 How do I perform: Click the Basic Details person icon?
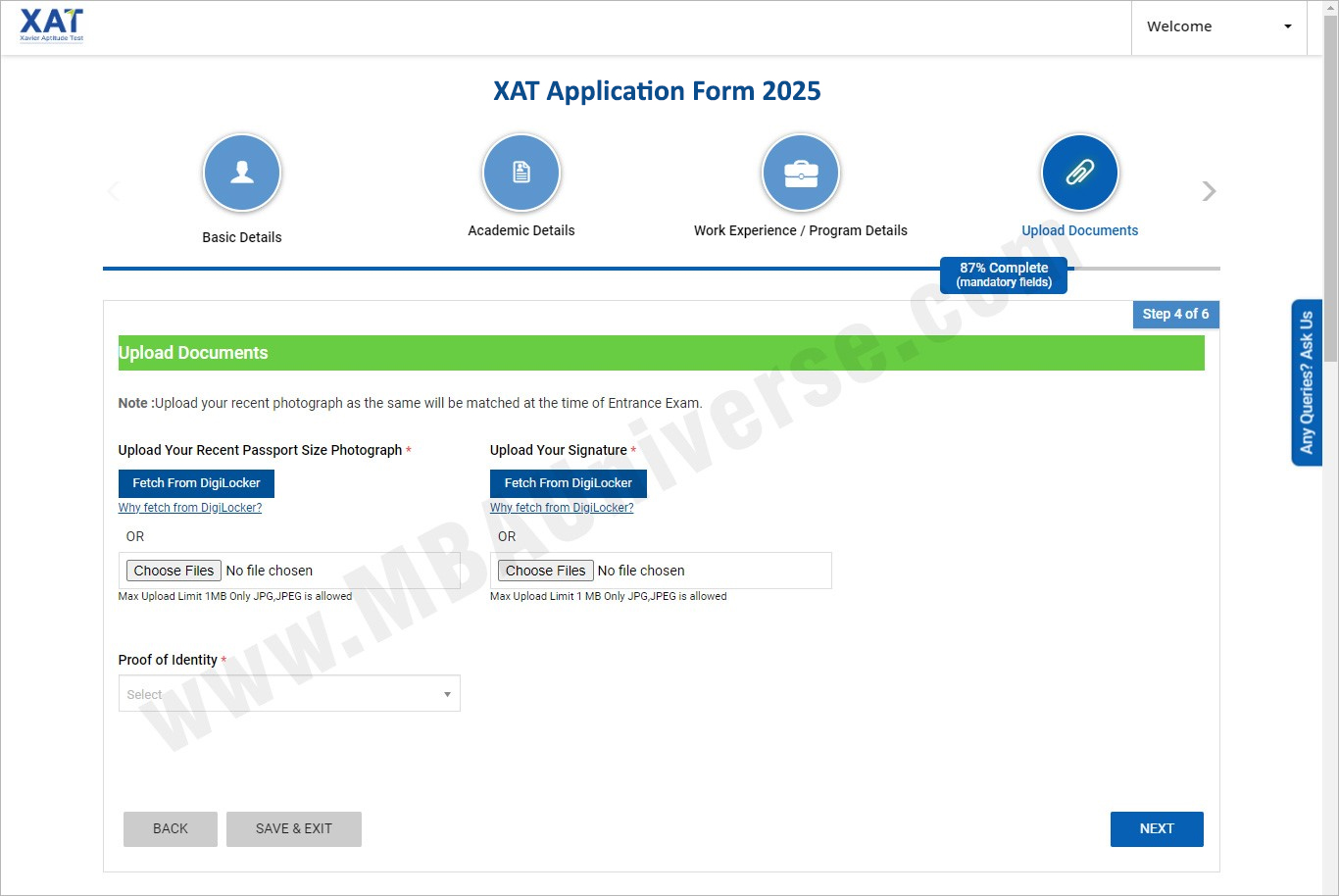242,172
